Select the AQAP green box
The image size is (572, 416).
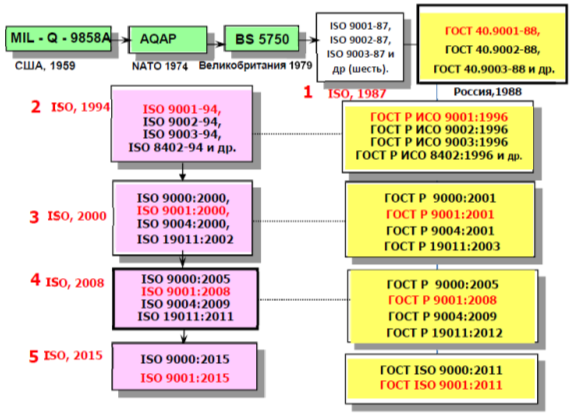168,39
